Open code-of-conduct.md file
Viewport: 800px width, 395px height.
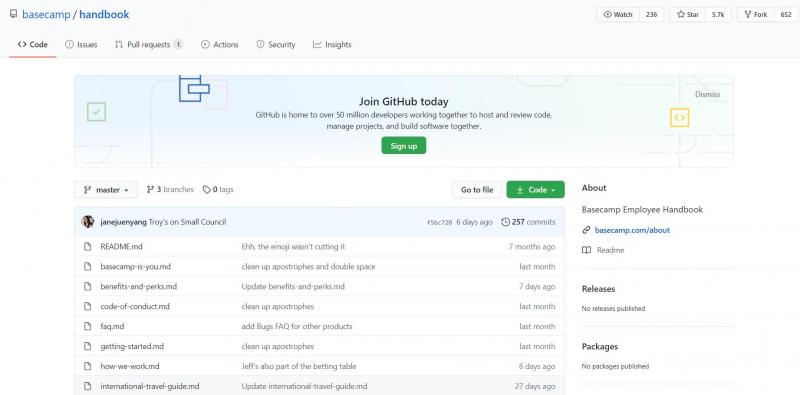pos(135,306)
